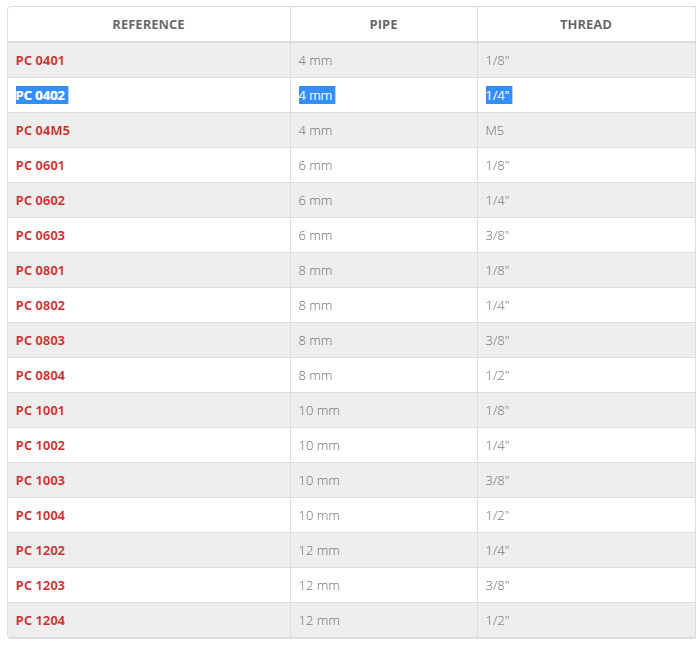
Task: Open the PC 1202 reference
Action: 40,551
